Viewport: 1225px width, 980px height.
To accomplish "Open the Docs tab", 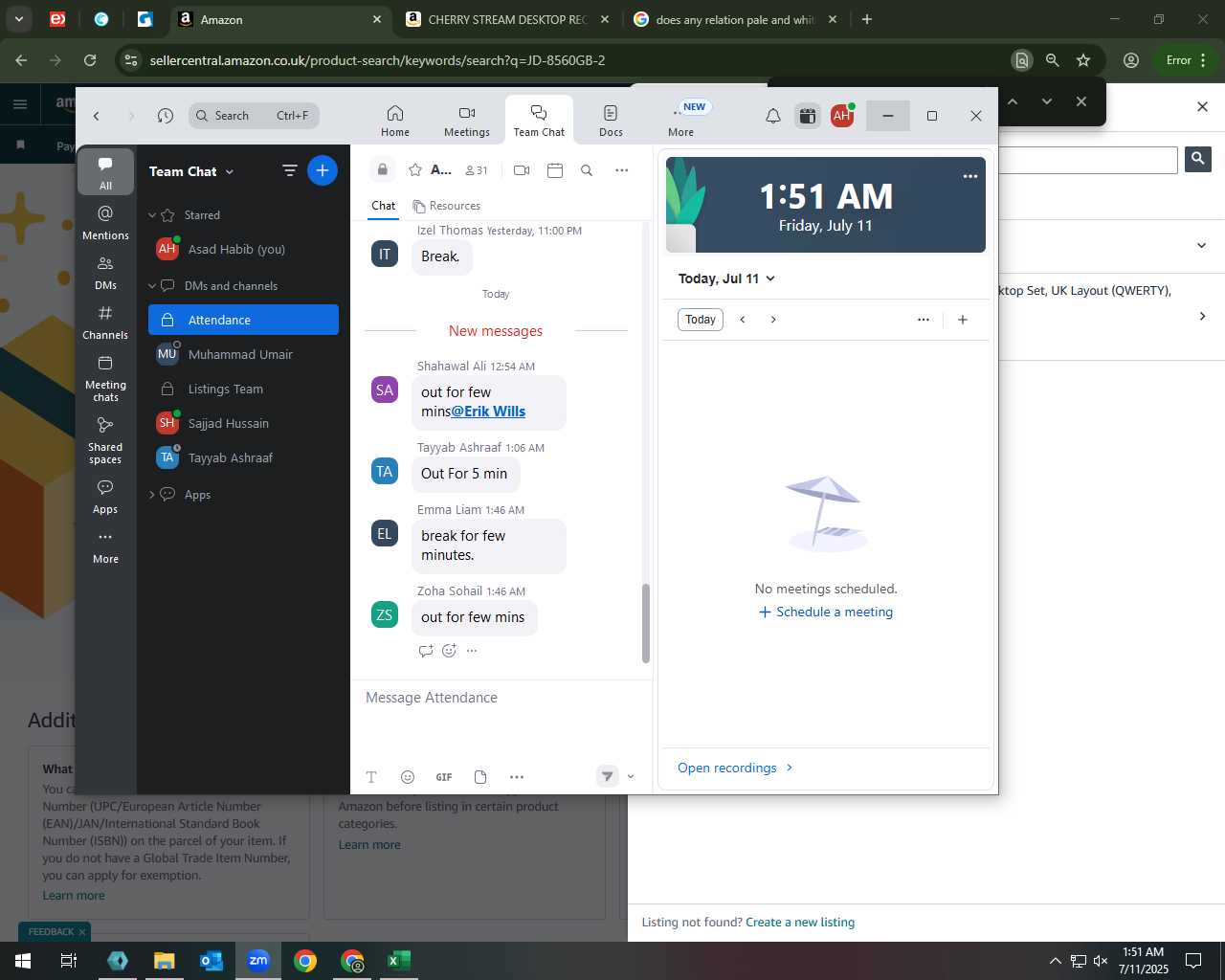I will coord(611,121).
